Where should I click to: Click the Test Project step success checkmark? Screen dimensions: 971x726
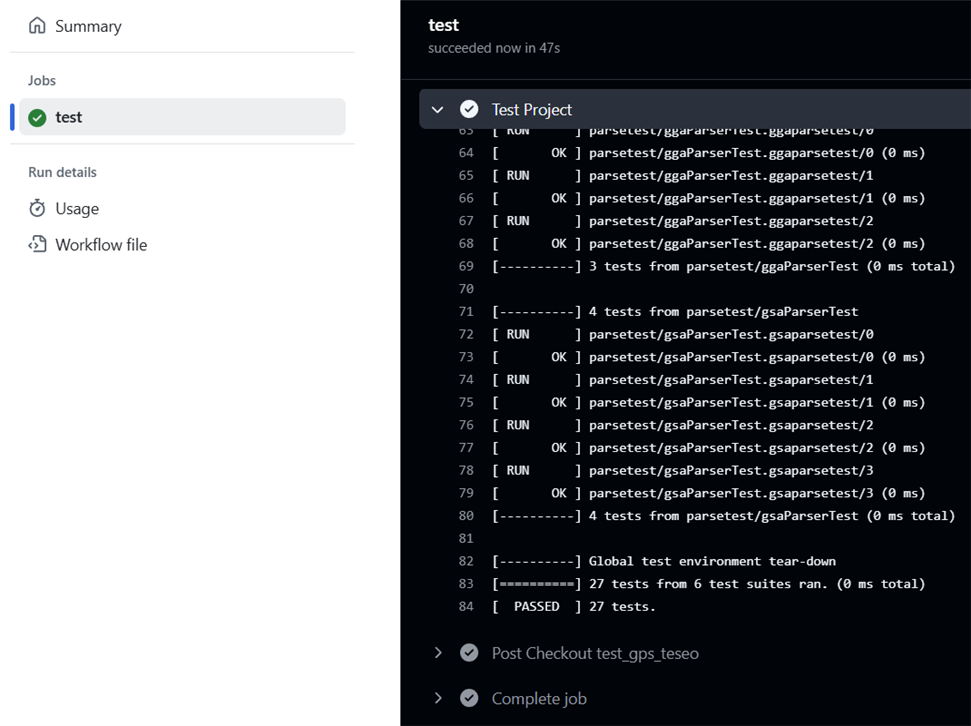pyautogui.click(x=469, y=109)
